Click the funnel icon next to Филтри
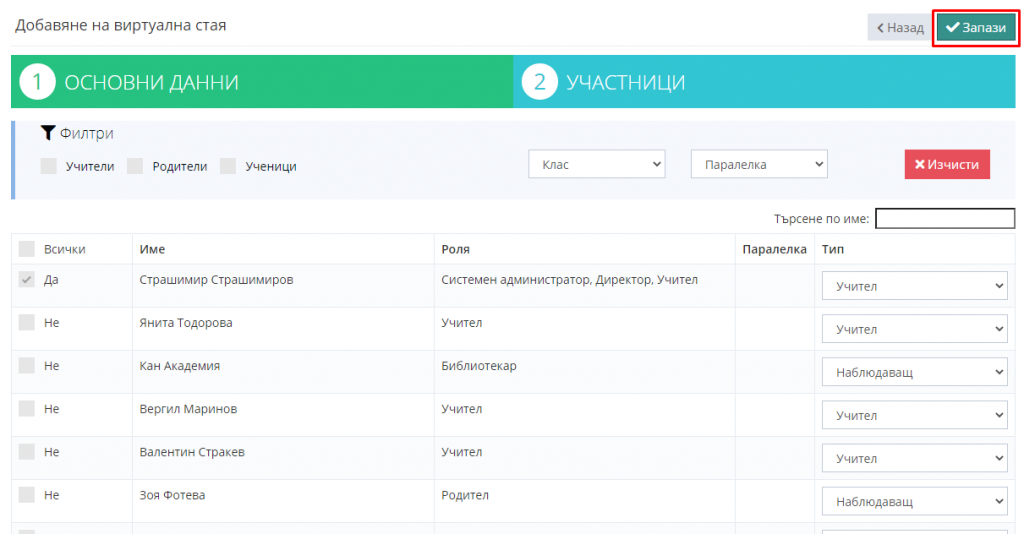The image size is (1024, 534). pyautogui.click(x=47, y=133)
